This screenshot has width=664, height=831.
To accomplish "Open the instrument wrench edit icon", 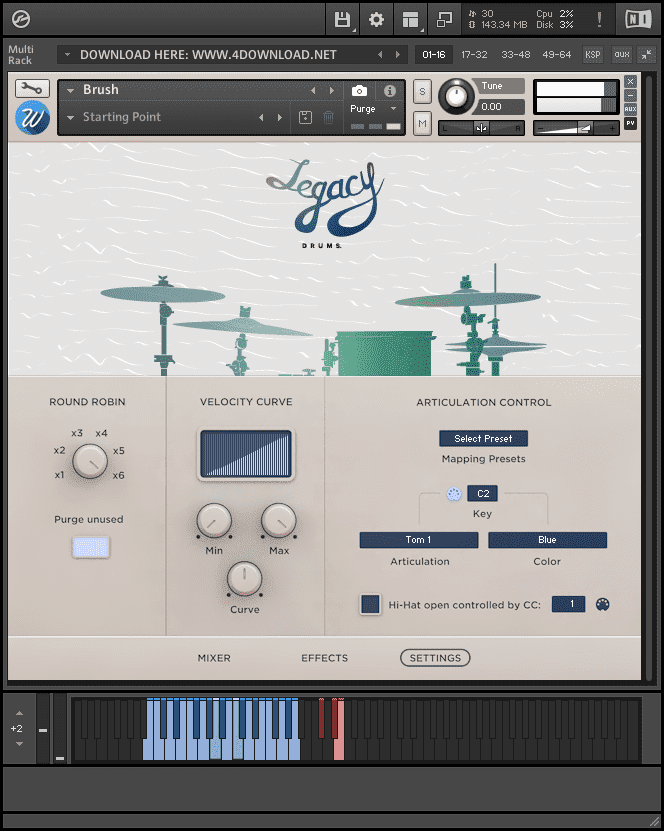I will click(32, 89).
